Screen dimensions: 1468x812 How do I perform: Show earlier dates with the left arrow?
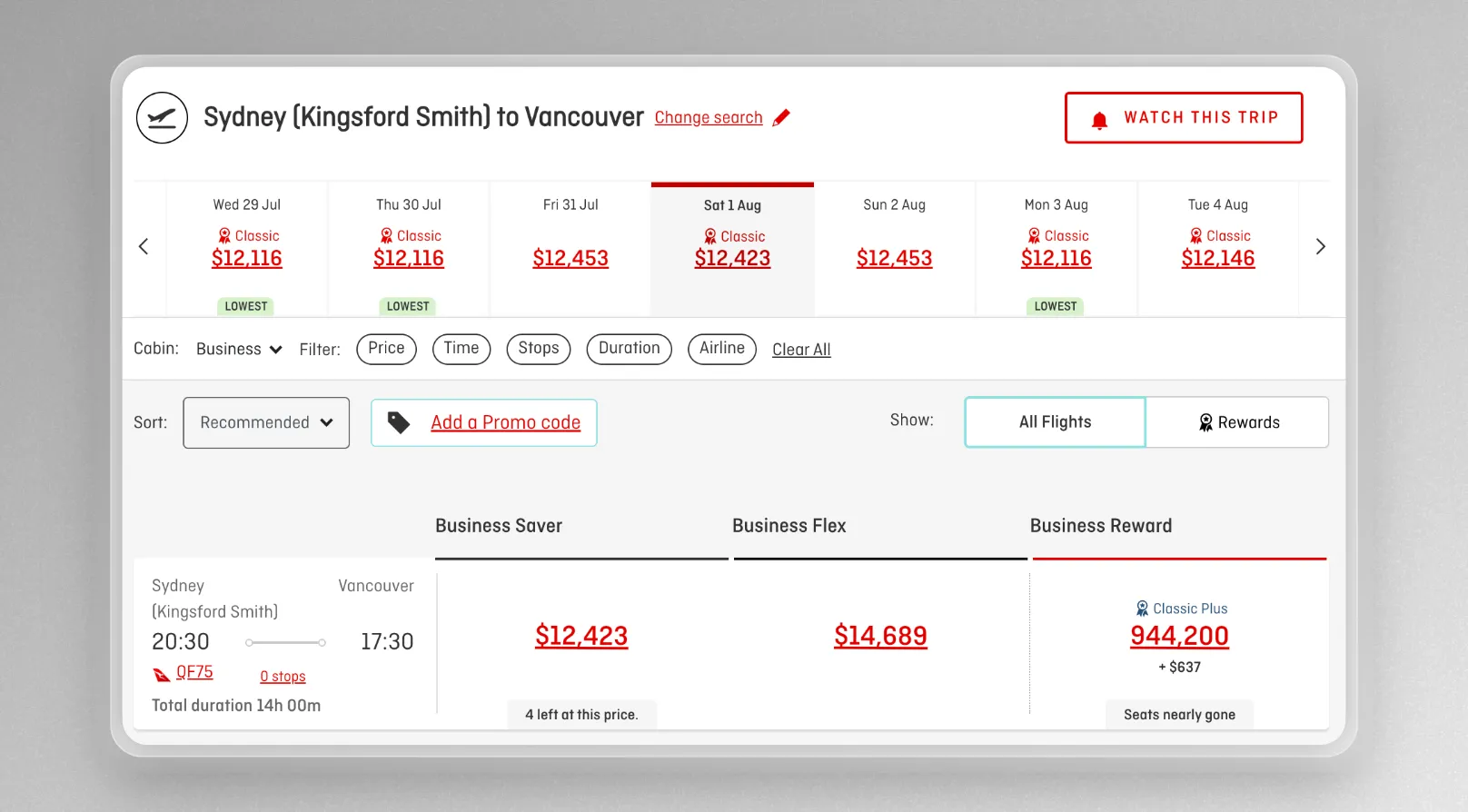144,246
